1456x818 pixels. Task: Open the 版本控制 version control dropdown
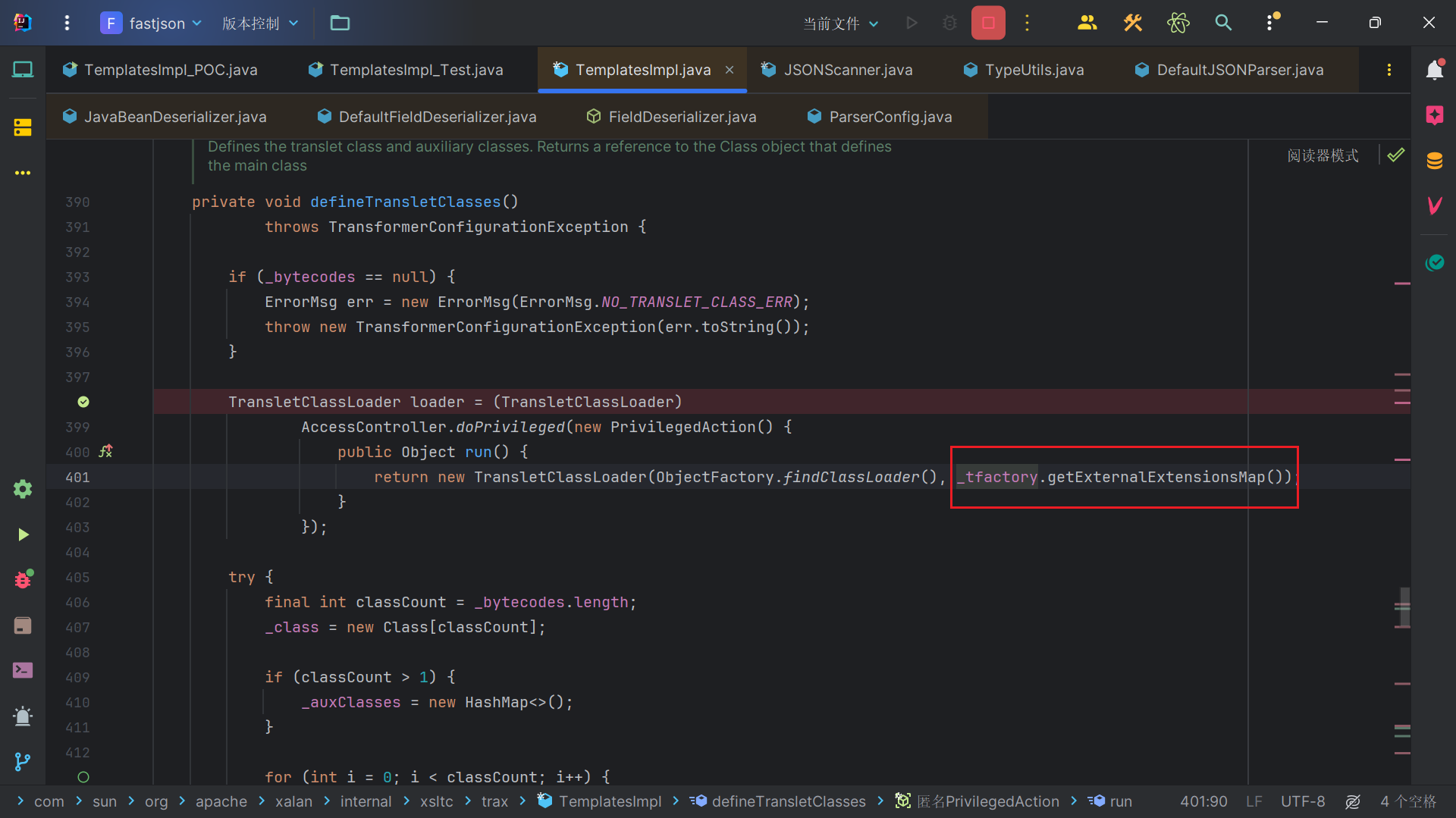pos(260,23)
